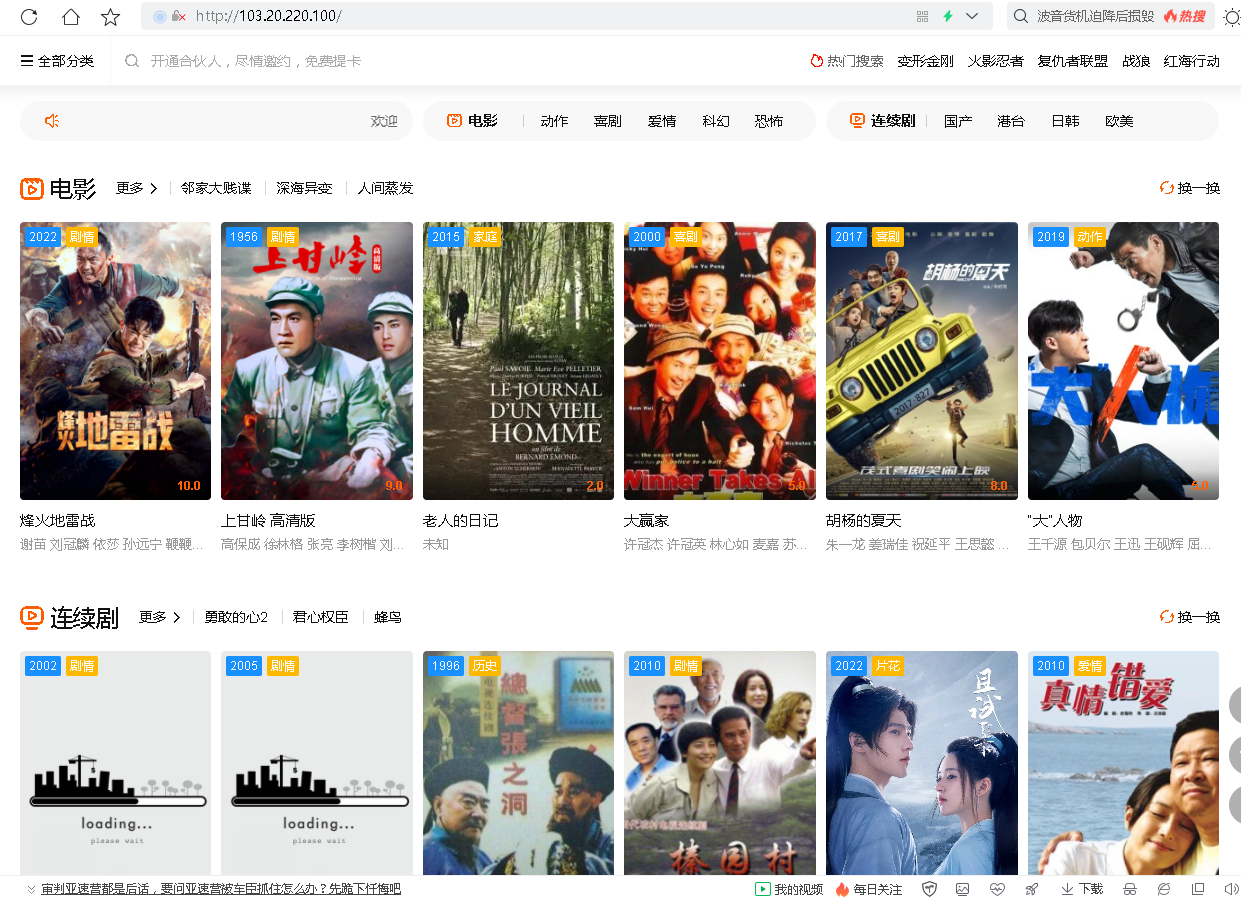
Task: Open 每日关注 in the status bar
Action: coord(869,889)
